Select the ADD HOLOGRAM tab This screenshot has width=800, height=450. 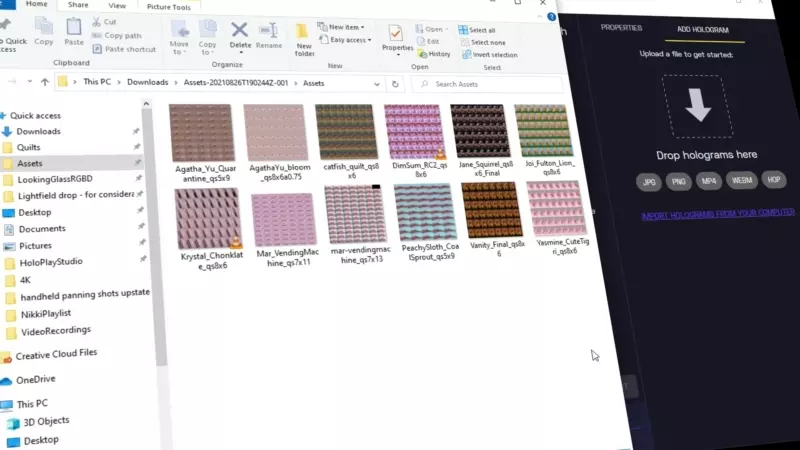pyautogui.click(x=703, y=30)
